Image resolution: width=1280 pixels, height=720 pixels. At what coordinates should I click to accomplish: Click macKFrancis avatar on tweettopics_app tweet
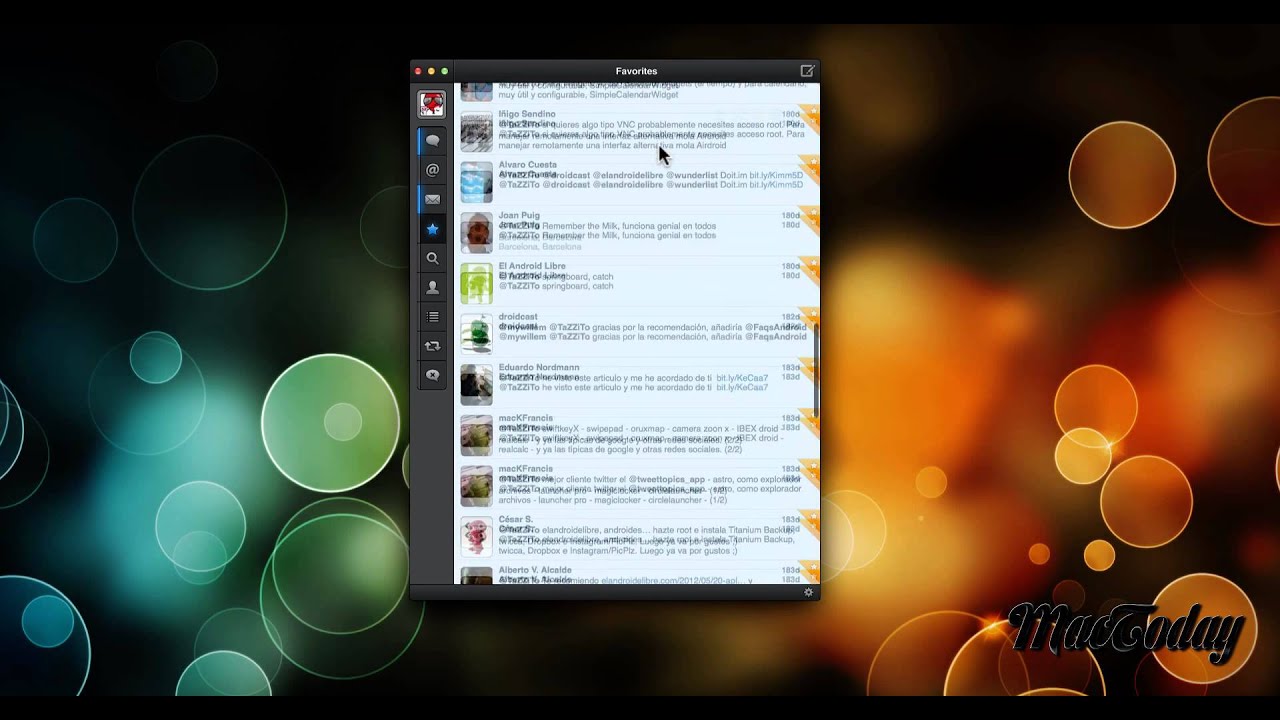point(476,486)
